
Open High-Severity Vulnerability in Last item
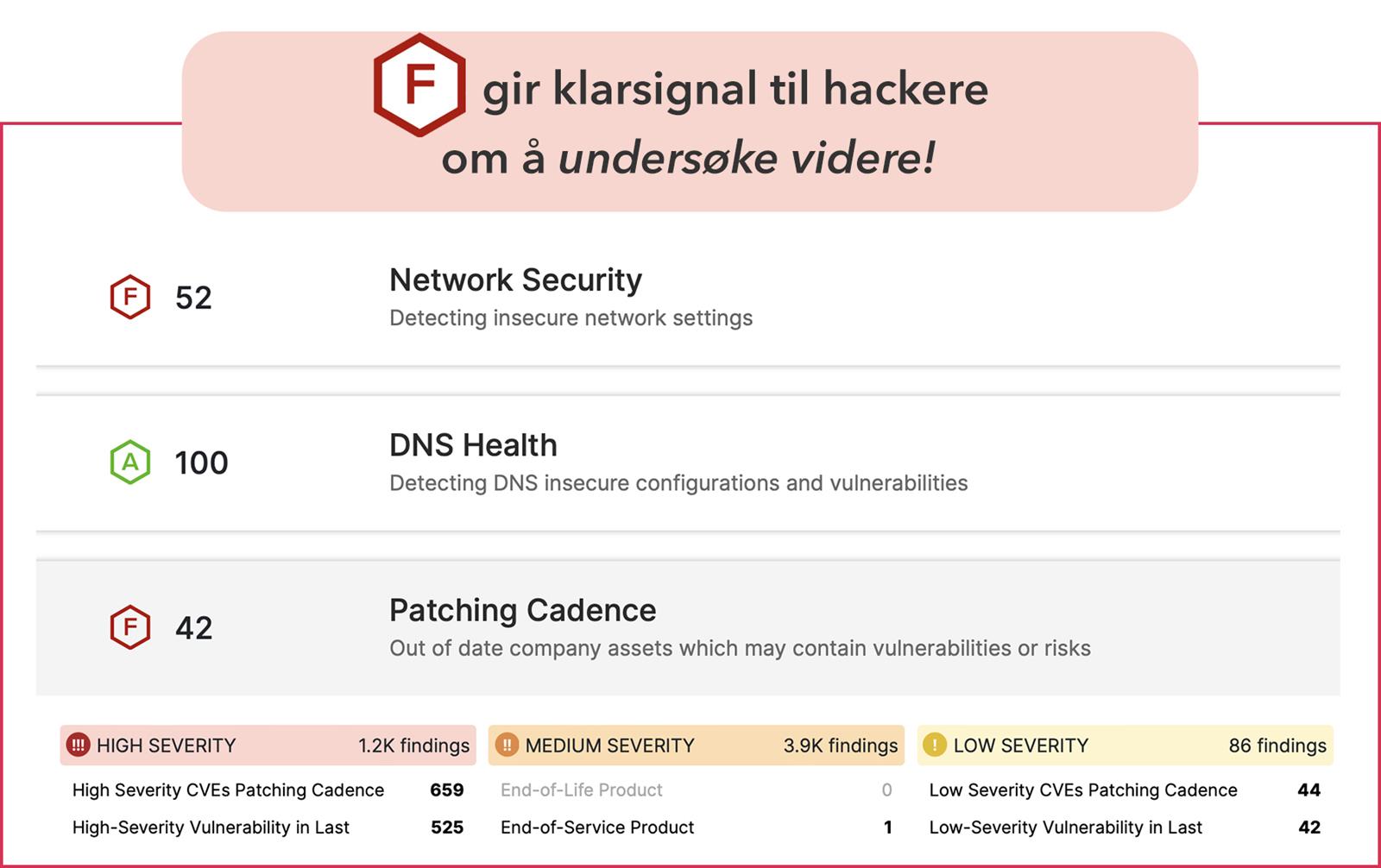268,827
